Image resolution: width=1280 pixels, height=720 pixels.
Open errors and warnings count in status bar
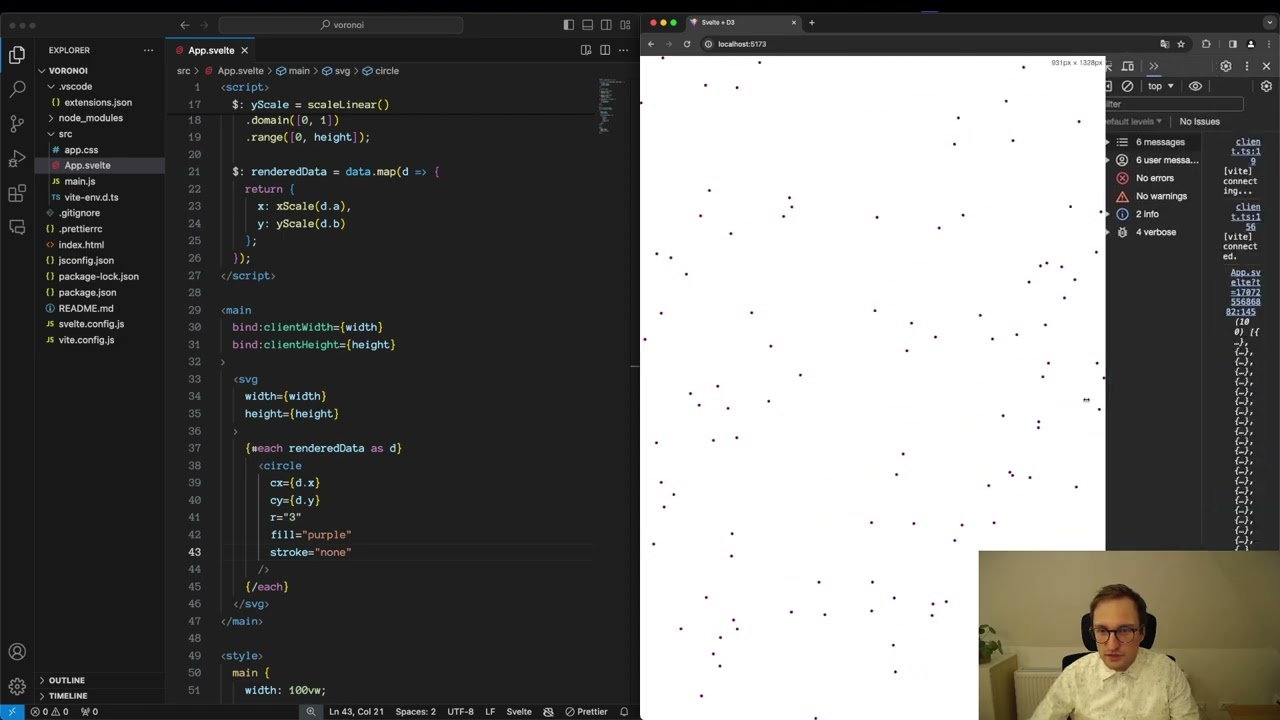click(50, 712)
